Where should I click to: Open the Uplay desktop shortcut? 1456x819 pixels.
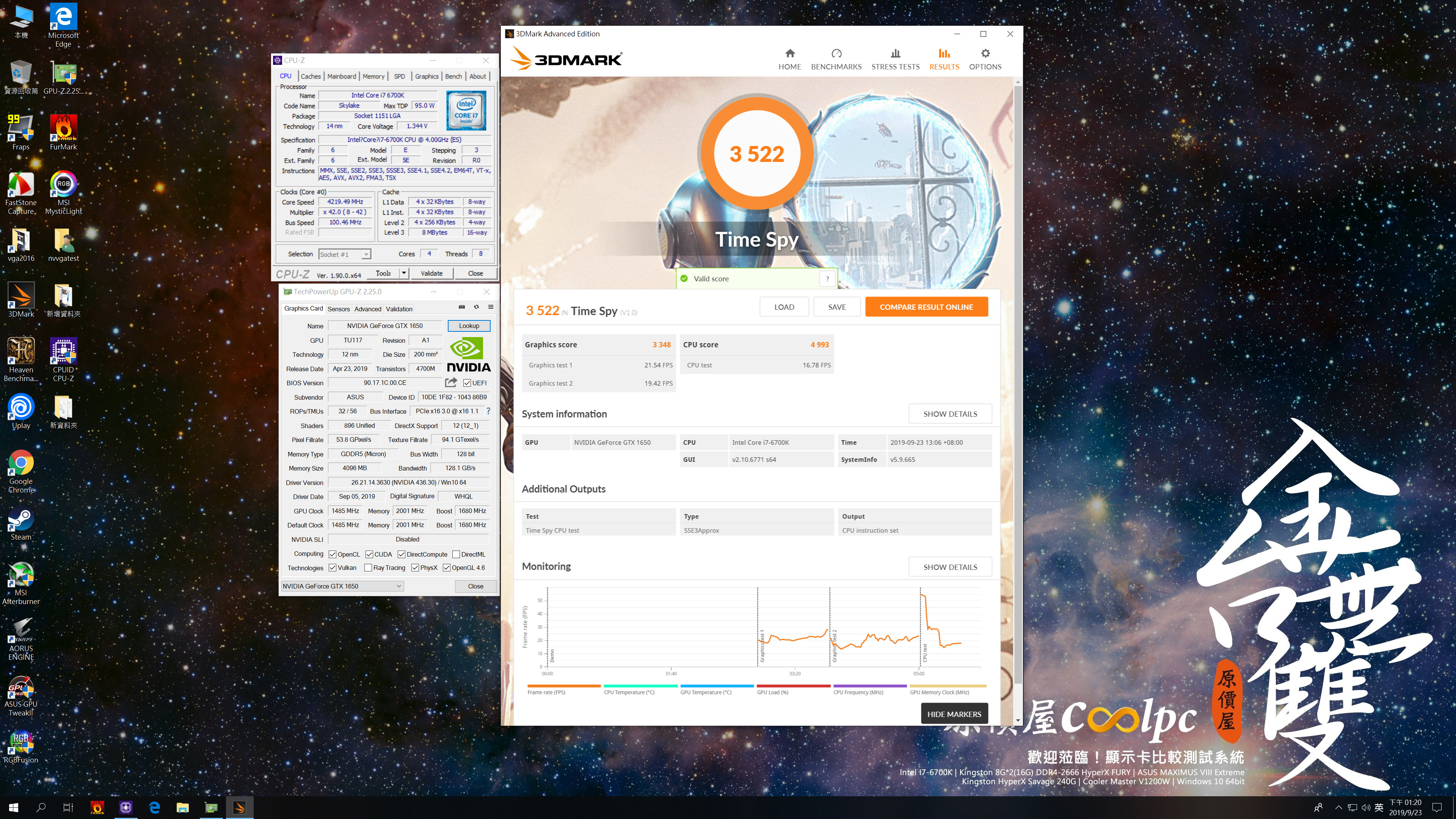(x=21, y=411)
